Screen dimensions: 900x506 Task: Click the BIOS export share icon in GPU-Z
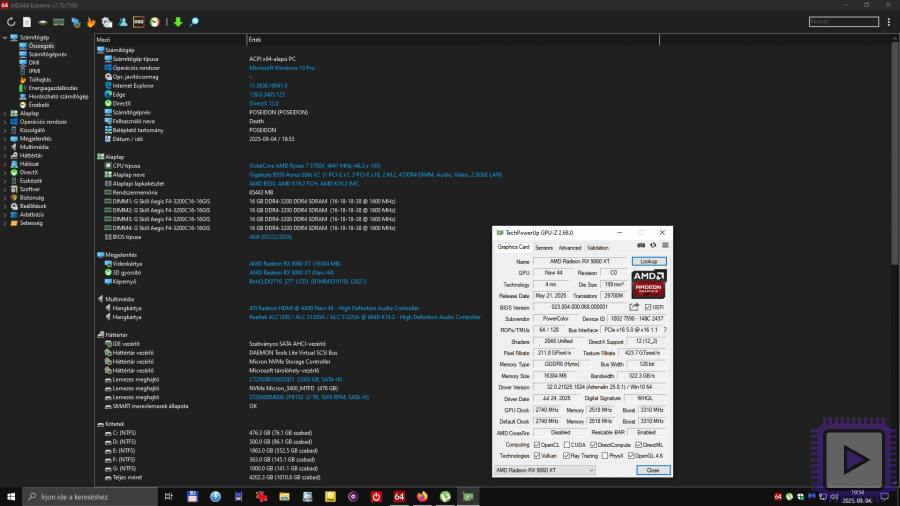[x=634, y=307]
